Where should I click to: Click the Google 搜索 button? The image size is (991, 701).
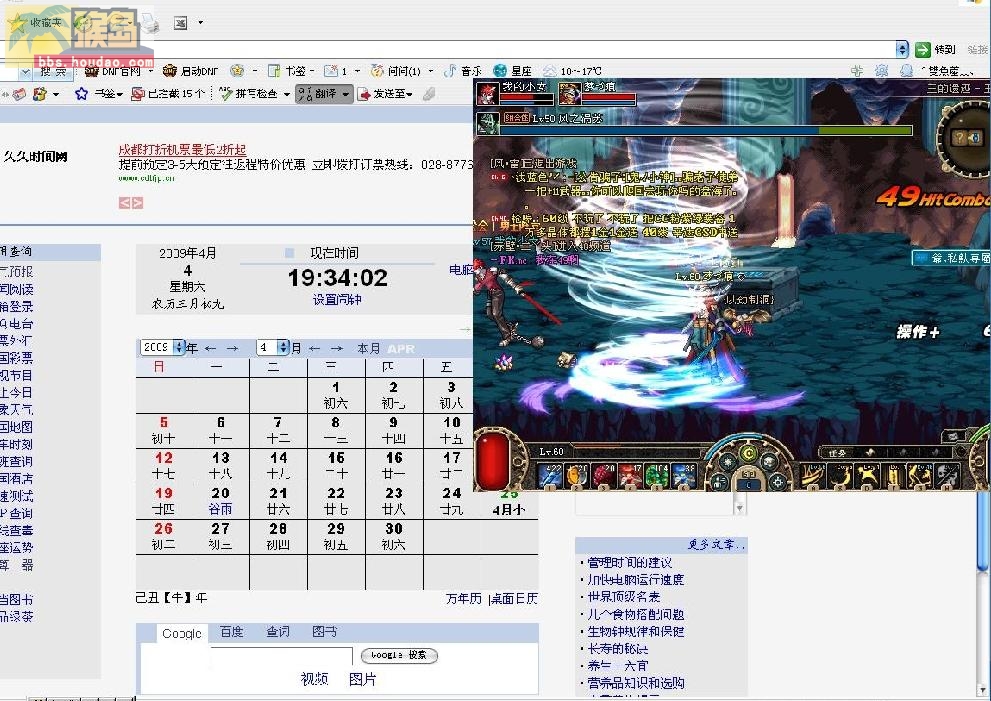(399, 655)
